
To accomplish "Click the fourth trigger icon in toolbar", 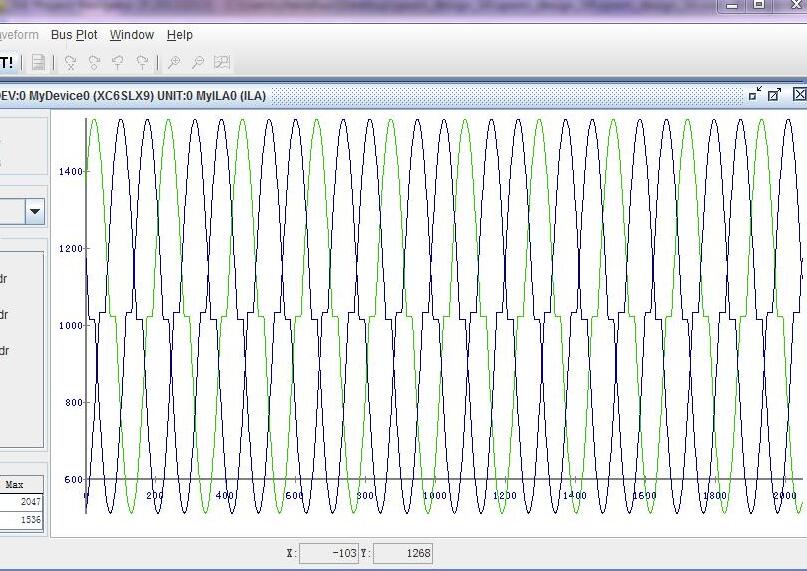I will (142, 63).
